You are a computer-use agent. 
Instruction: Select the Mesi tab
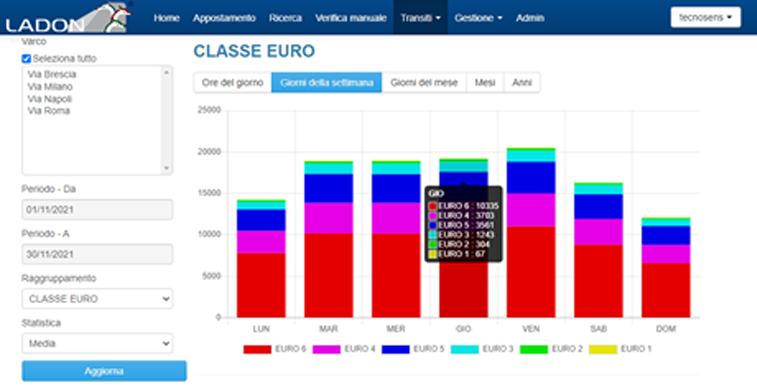pyautogui.click(x=485, y=83)
